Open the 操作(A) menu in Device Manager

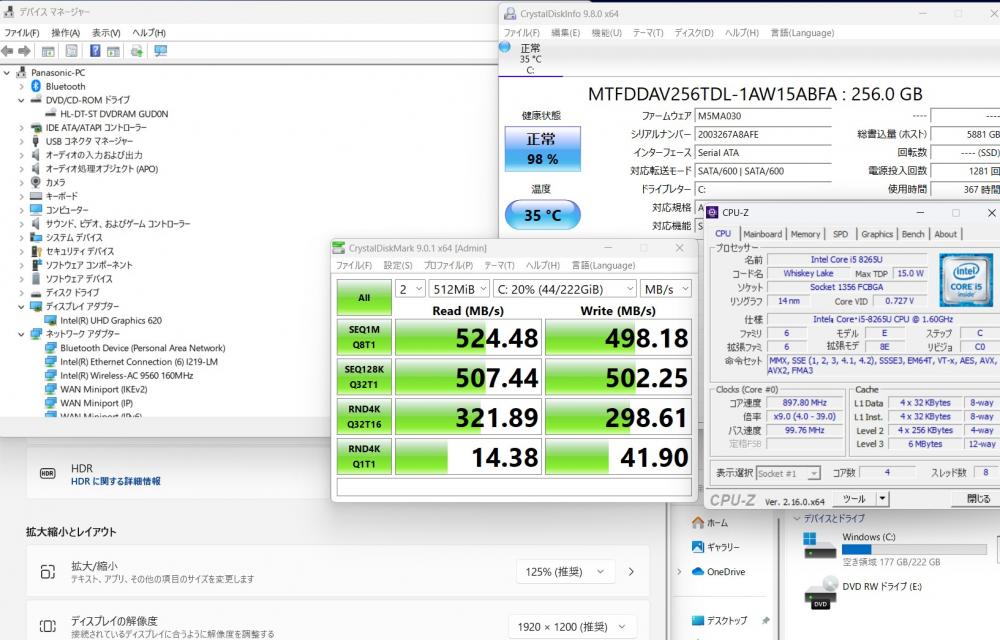[66, 33]
